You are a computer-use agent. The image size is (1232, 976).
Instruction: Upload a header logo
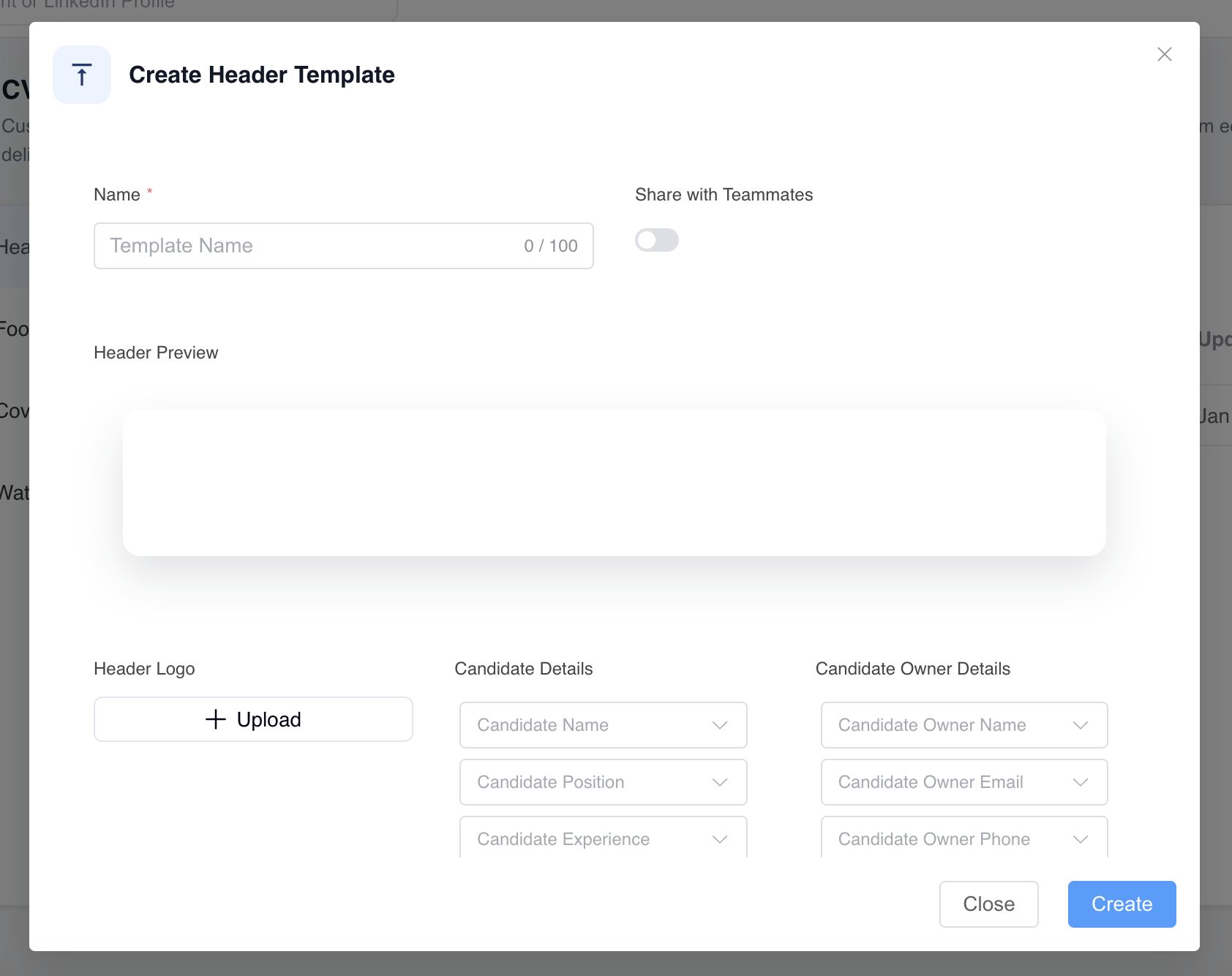click(253, 719)
